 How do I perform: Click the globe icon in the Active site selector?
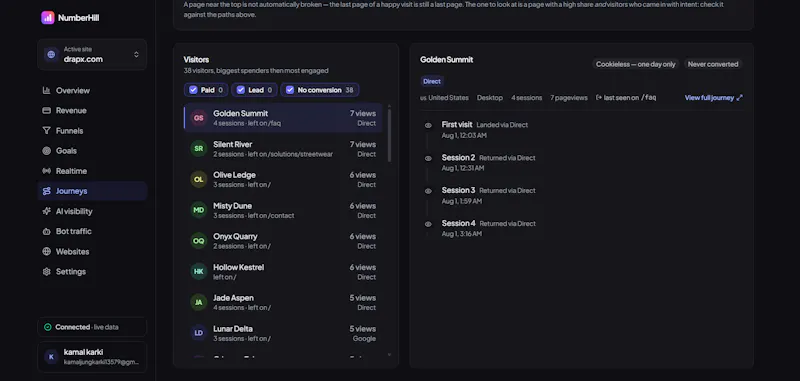51,55
